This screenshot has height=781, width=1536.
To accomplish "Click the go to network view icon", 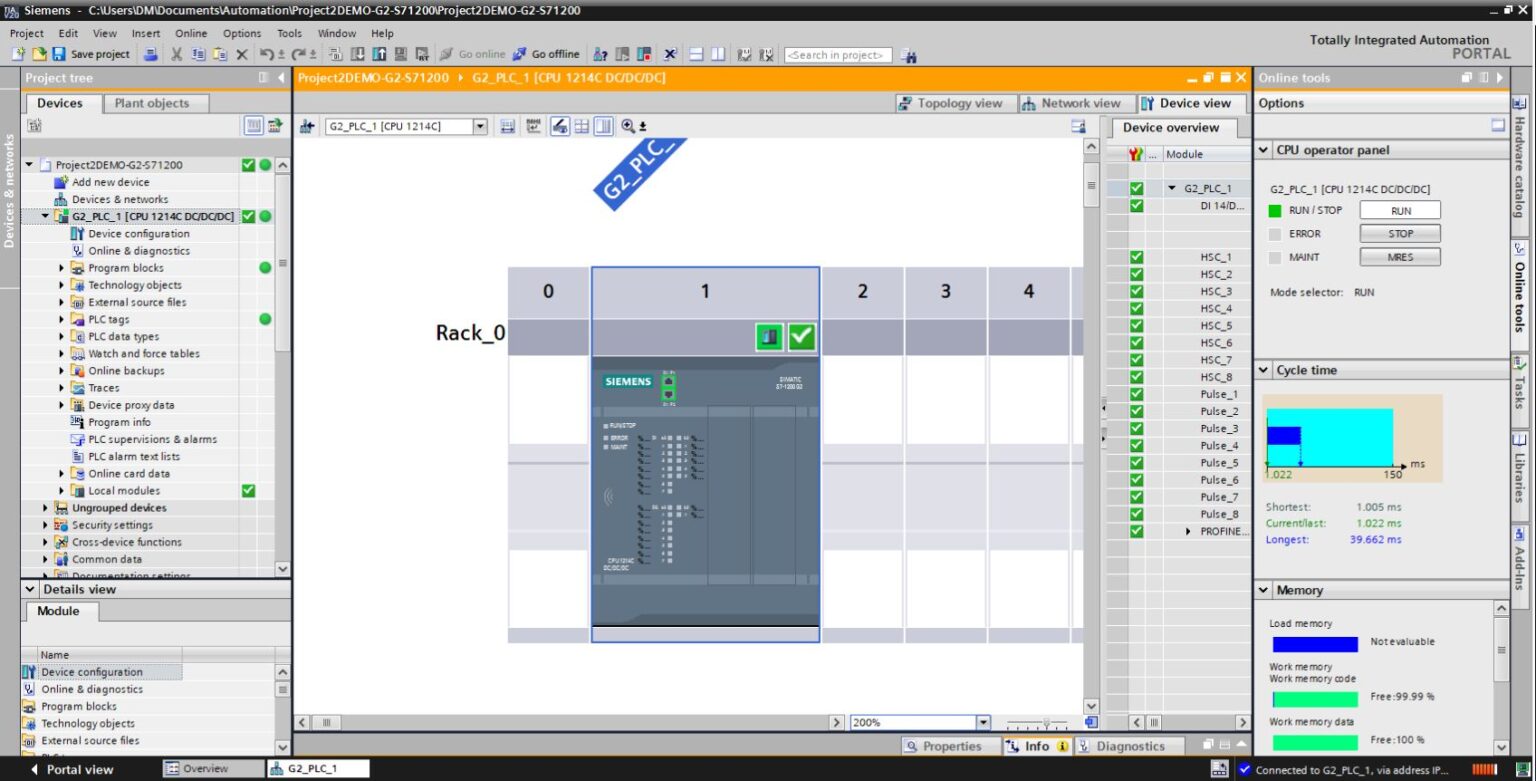I will 307,126.
